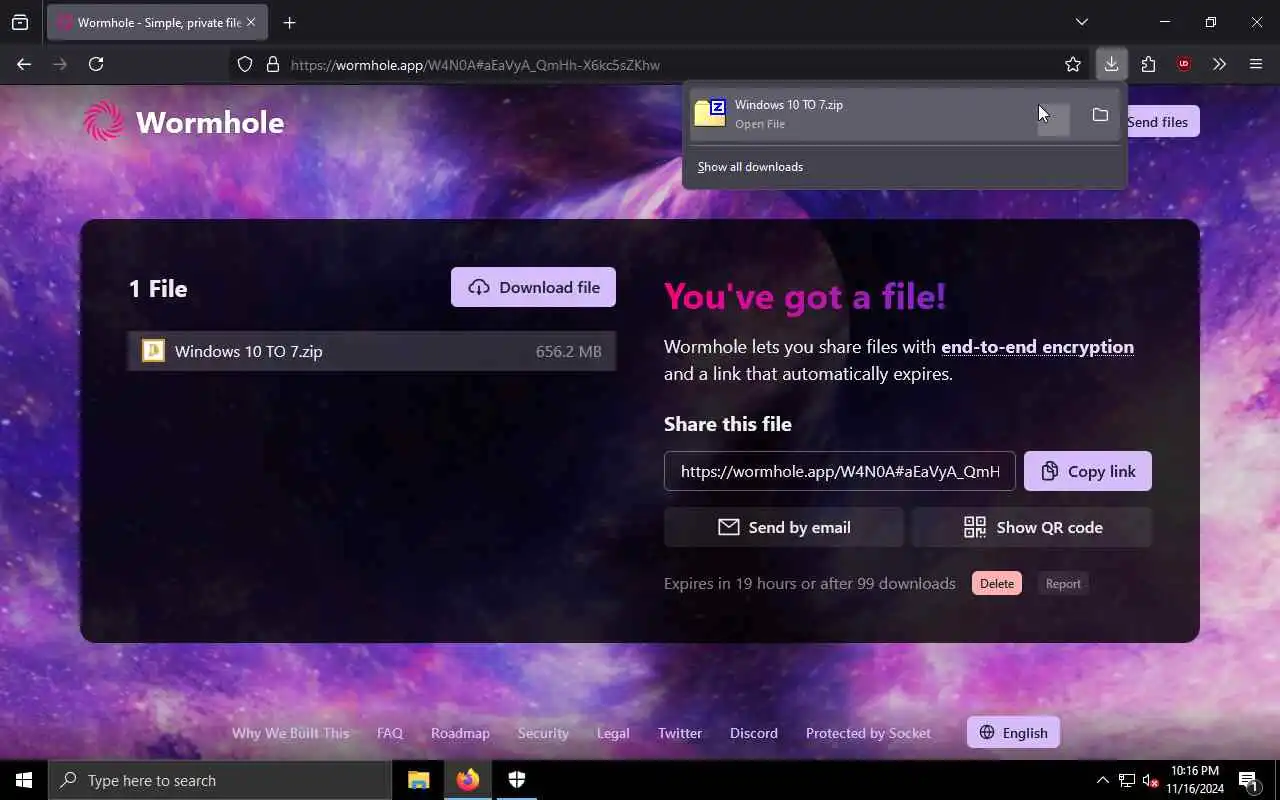Open the Firefox application hamburger menu
The image size is (1280, 800).
[x=1256, y=64]
